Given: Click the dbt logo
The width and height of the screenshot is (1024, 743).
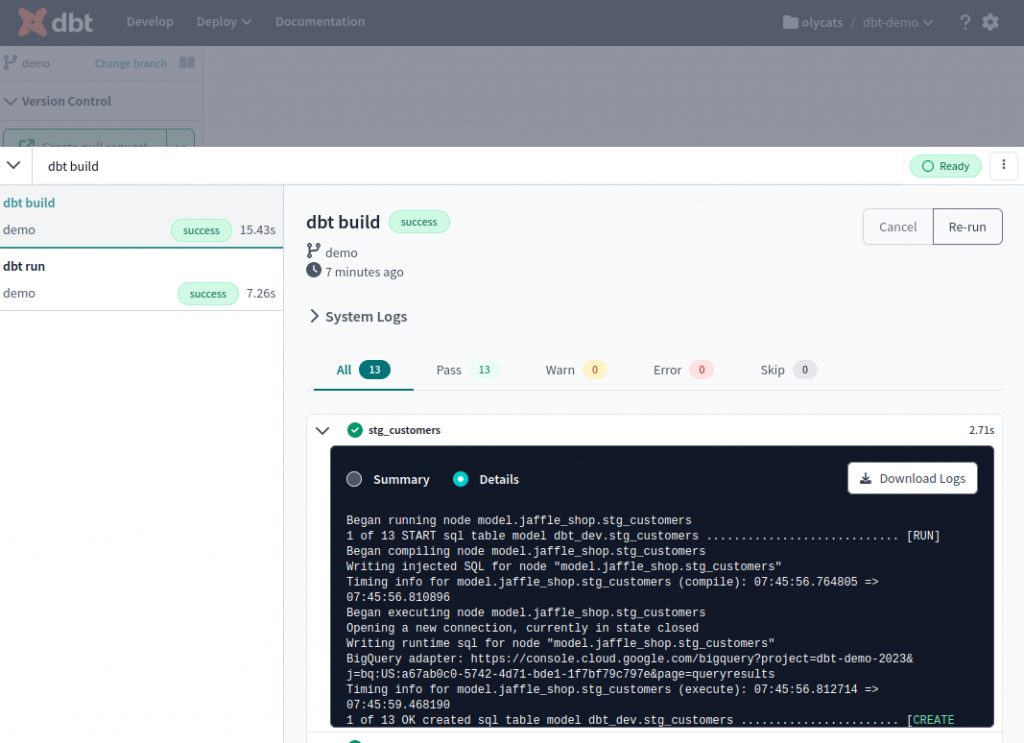Looking at the screenshot, I should click(x=56, y=22).
